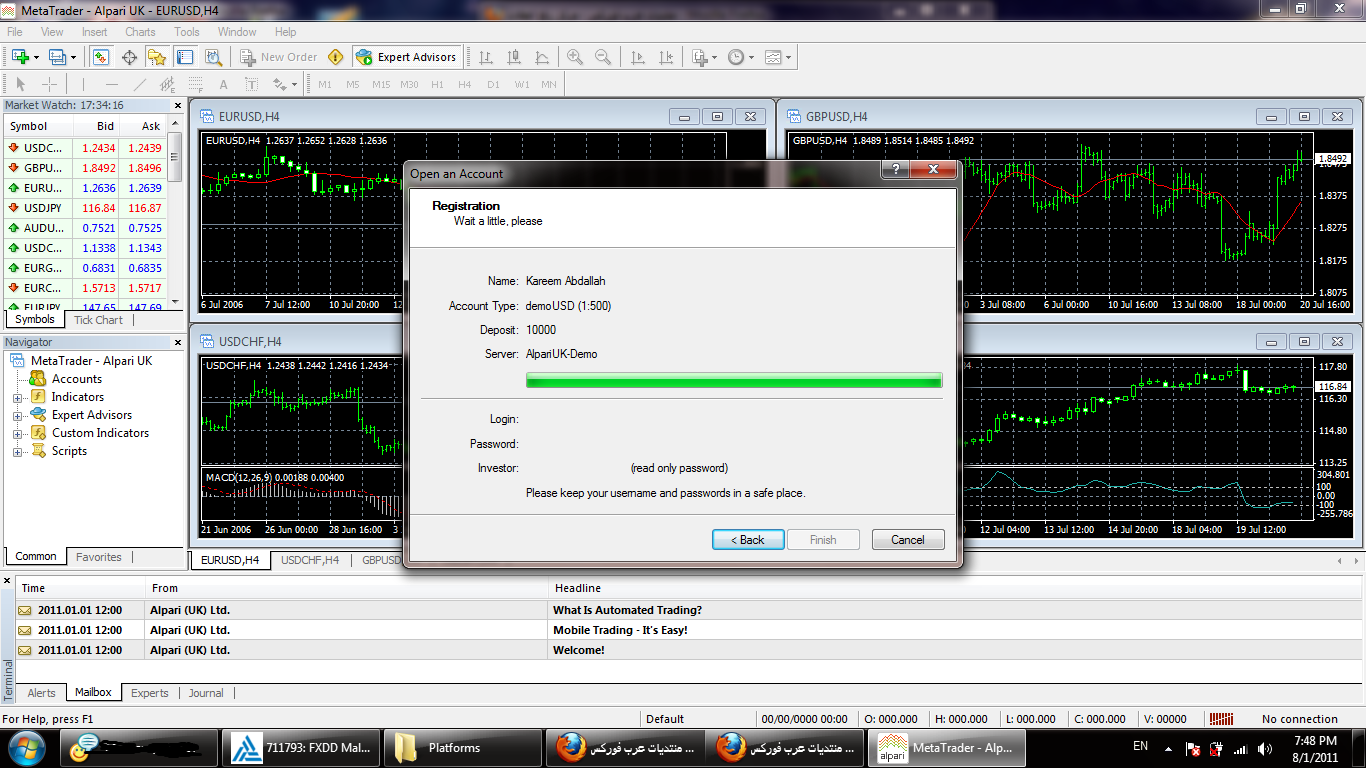The height and width of the screenshot is (768, 1366).
Task: Open the New Chart dropdown arrow
Action: pyautogui.click(x=36, y=57)
